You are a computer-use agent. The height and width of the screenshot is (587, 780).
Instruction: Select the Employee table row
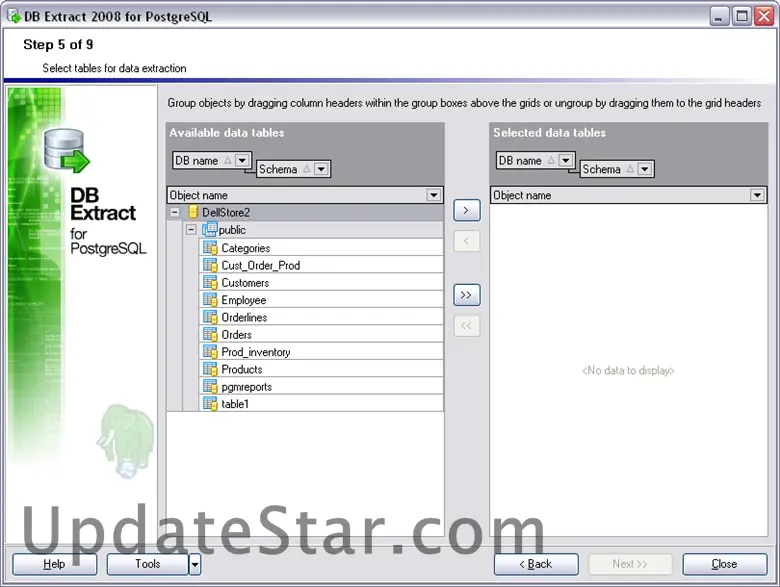(321, 300)
